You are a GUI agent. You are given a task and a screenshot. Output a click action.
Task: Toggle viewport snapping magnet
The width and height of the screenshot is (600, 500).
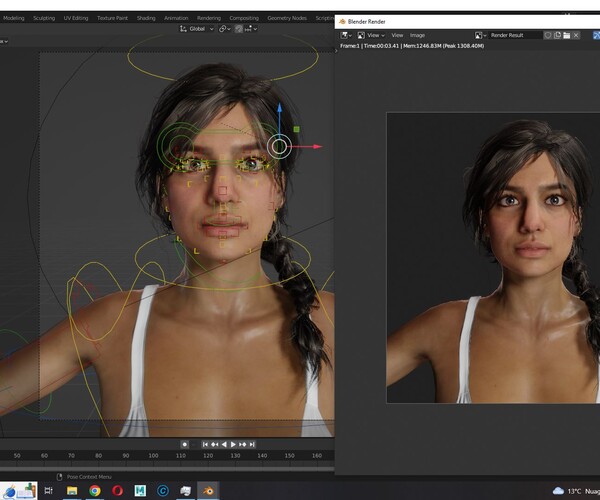pyautogui.click(x=238, y=29)
